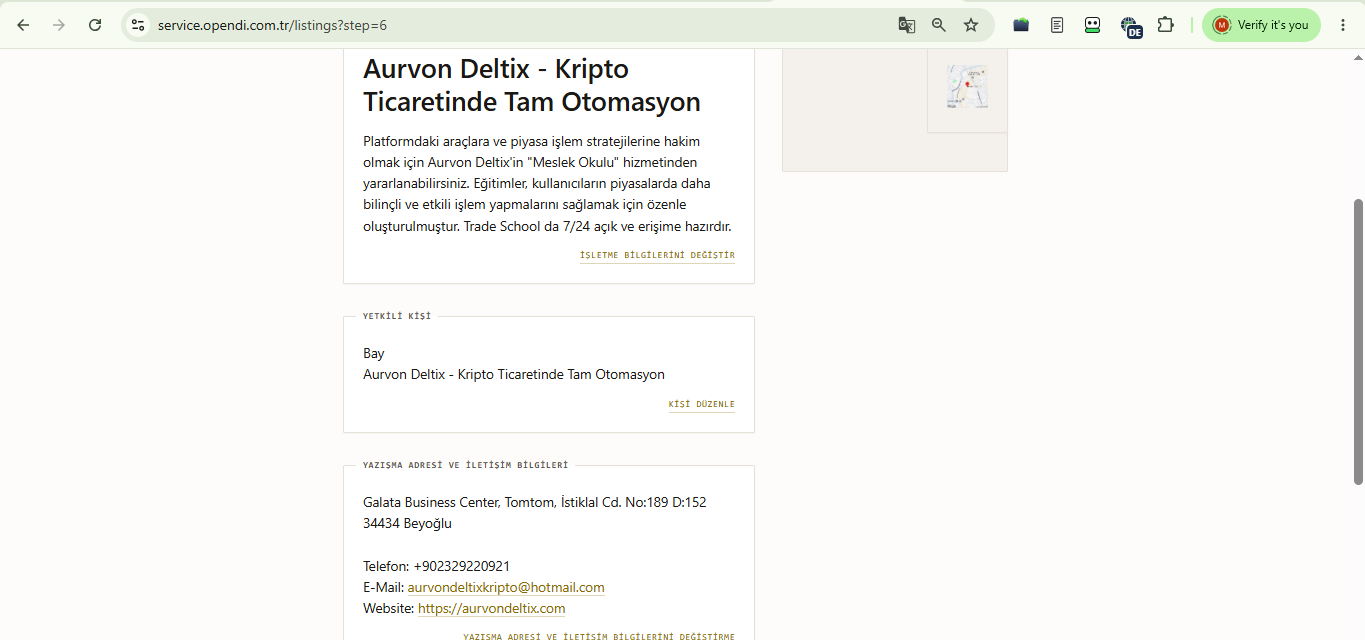
Task: Open the https://aurvondeltix.com website link
Action: tap(491, 609)
